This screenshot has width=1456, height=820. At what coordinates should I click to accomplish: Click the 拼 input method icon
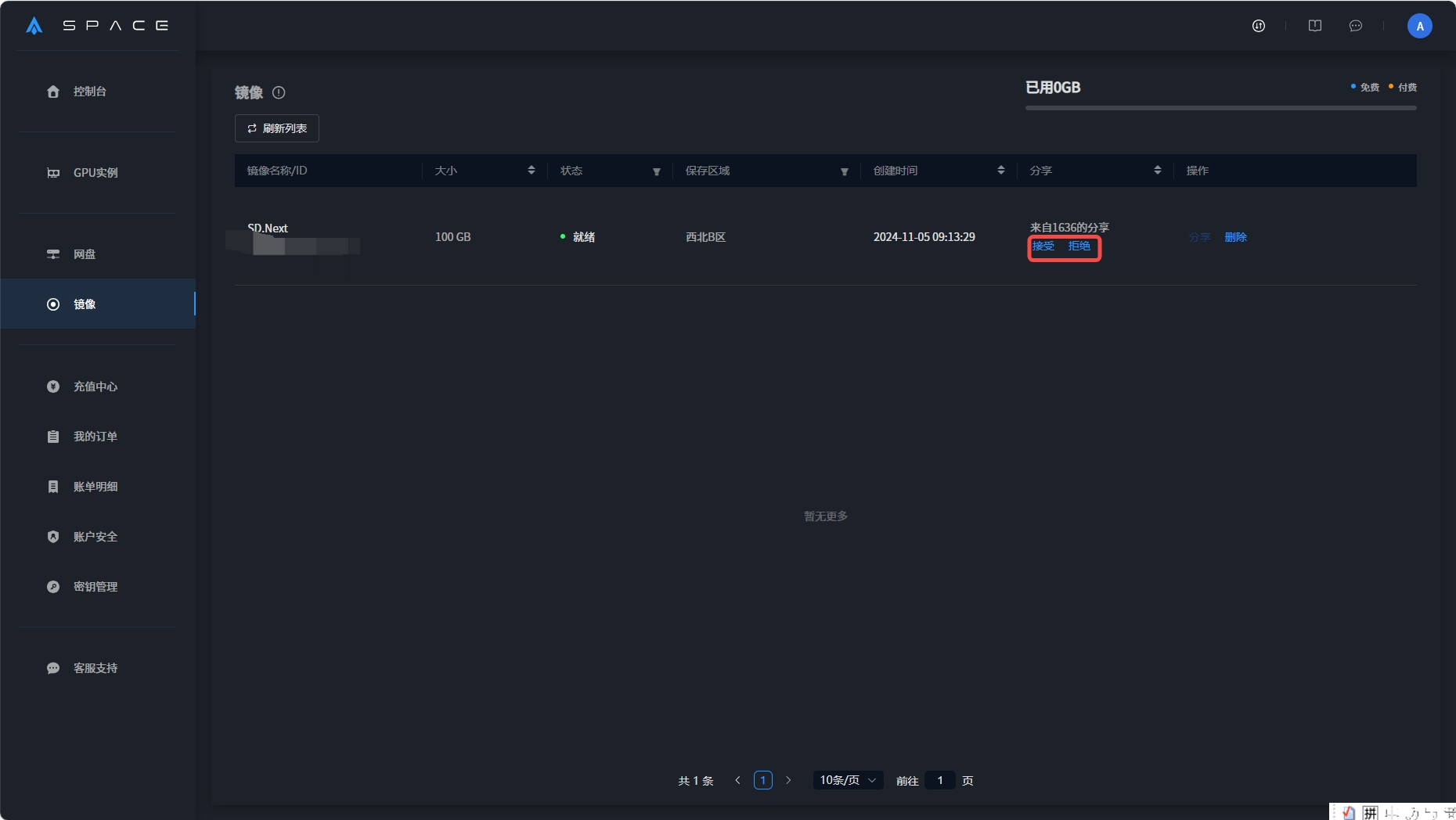(1370, 813)
